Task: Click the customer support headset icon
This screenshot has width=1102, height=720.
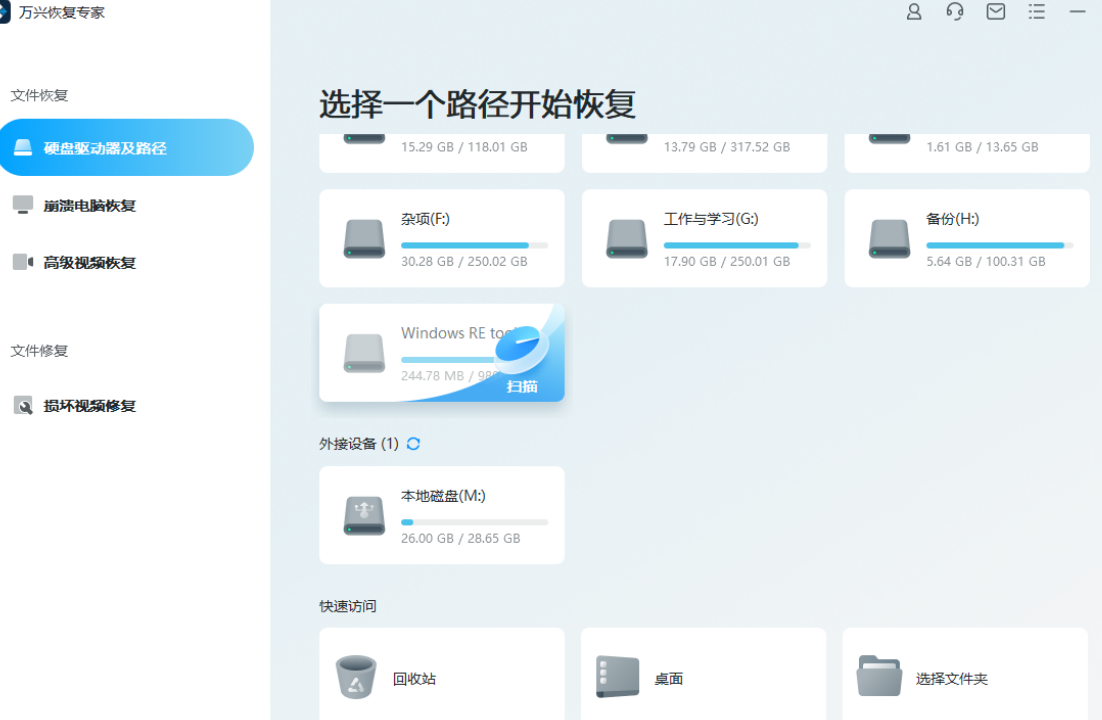Action: point(955,12)
